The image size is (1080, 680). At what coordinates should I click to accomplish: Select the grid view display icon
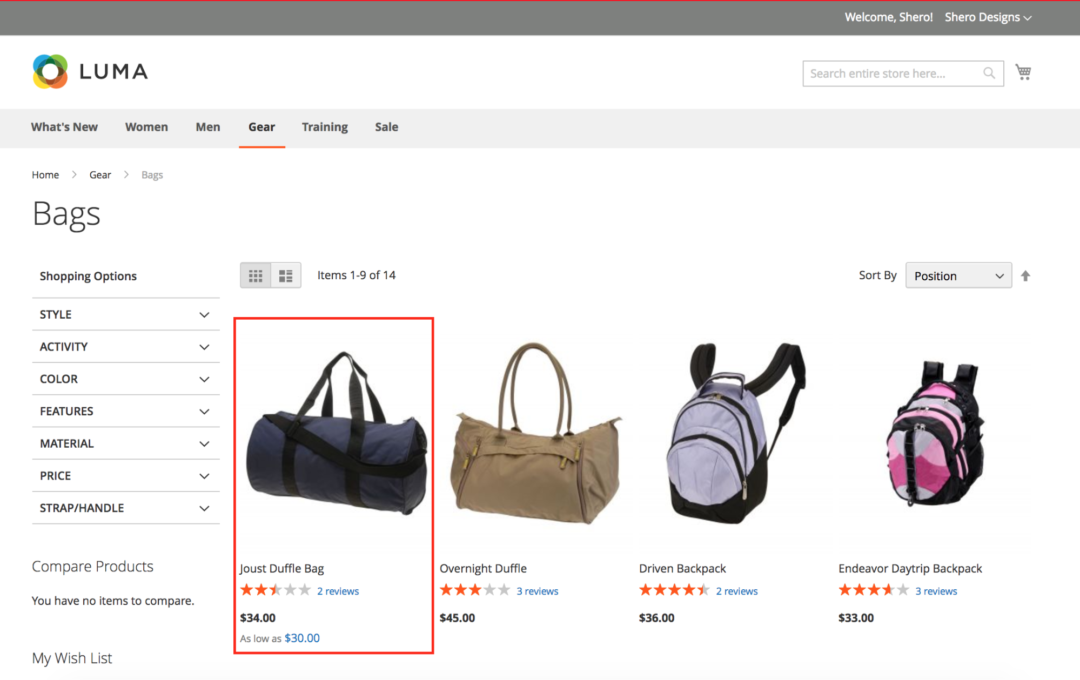pyautogui.click(x=255, y=274)
